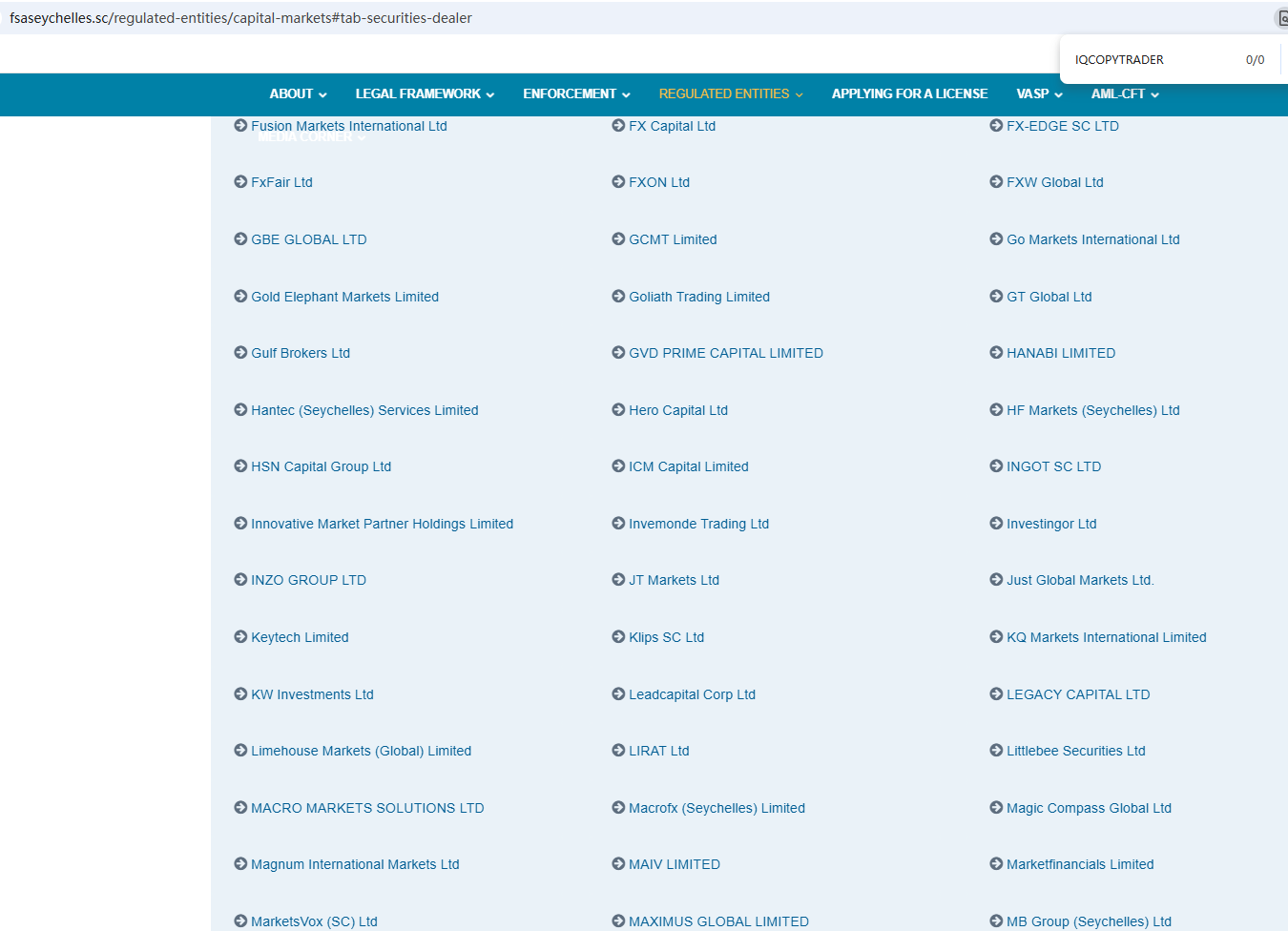Click the JT Markets Ltd text
The height and width of the screenshot is (931, 1288).
tap(675, 580)
